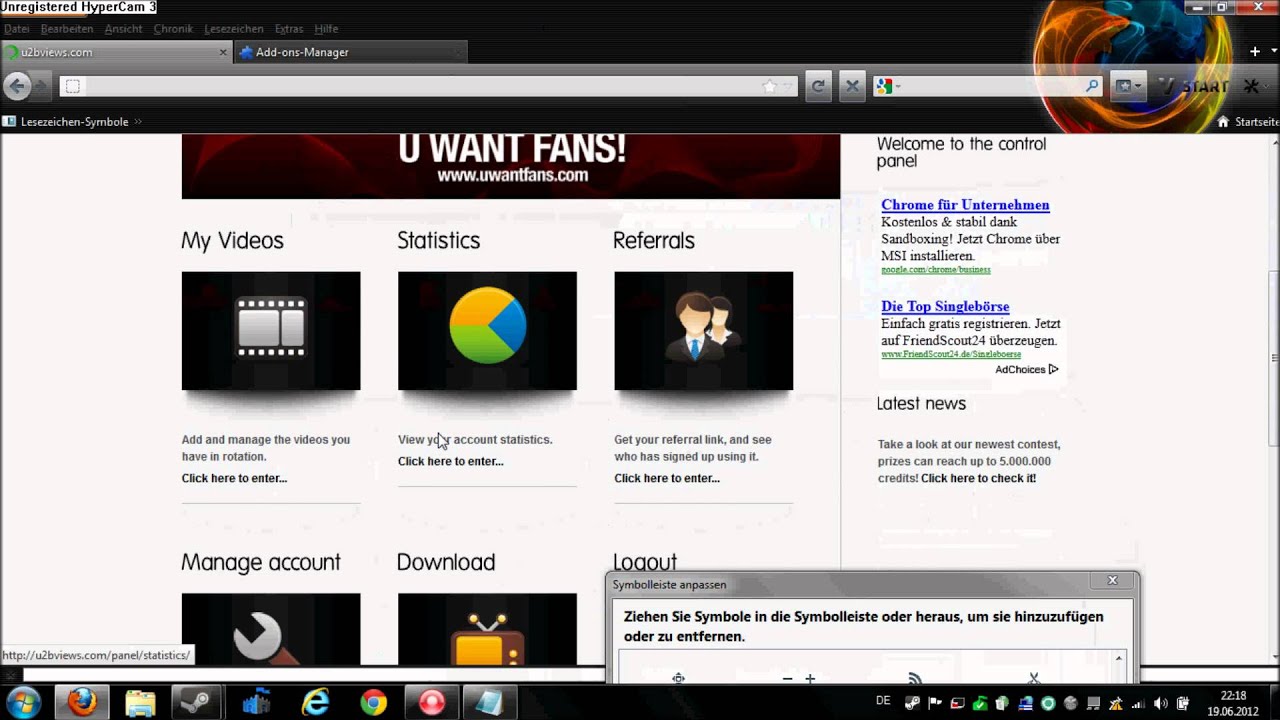Viewport: 1280px width, 720px height.
Task: Open the Datei menu
Action: 17,29
